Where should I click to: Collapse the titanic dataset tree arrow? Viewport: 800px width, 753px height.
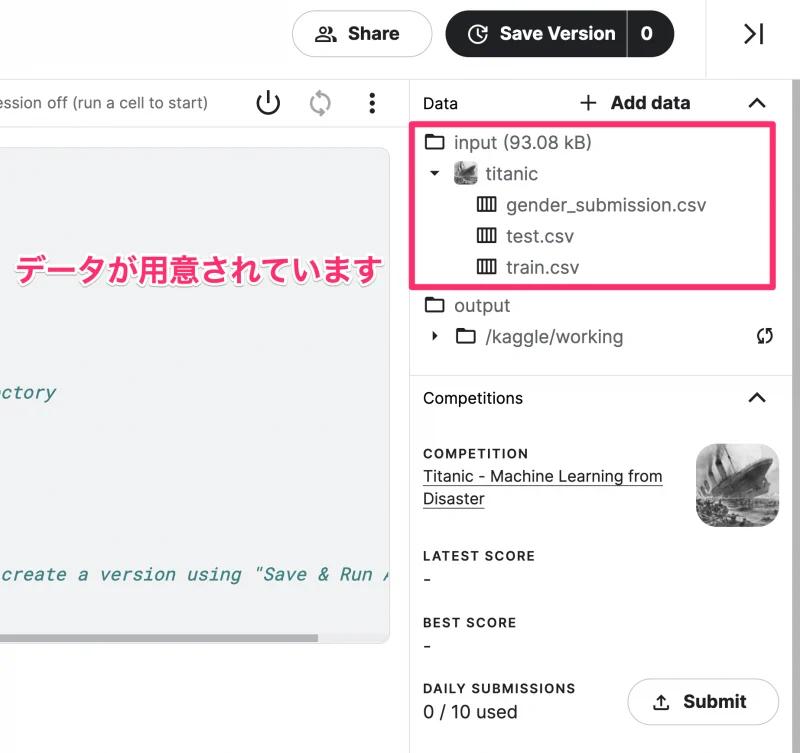[x=435, y=173]
